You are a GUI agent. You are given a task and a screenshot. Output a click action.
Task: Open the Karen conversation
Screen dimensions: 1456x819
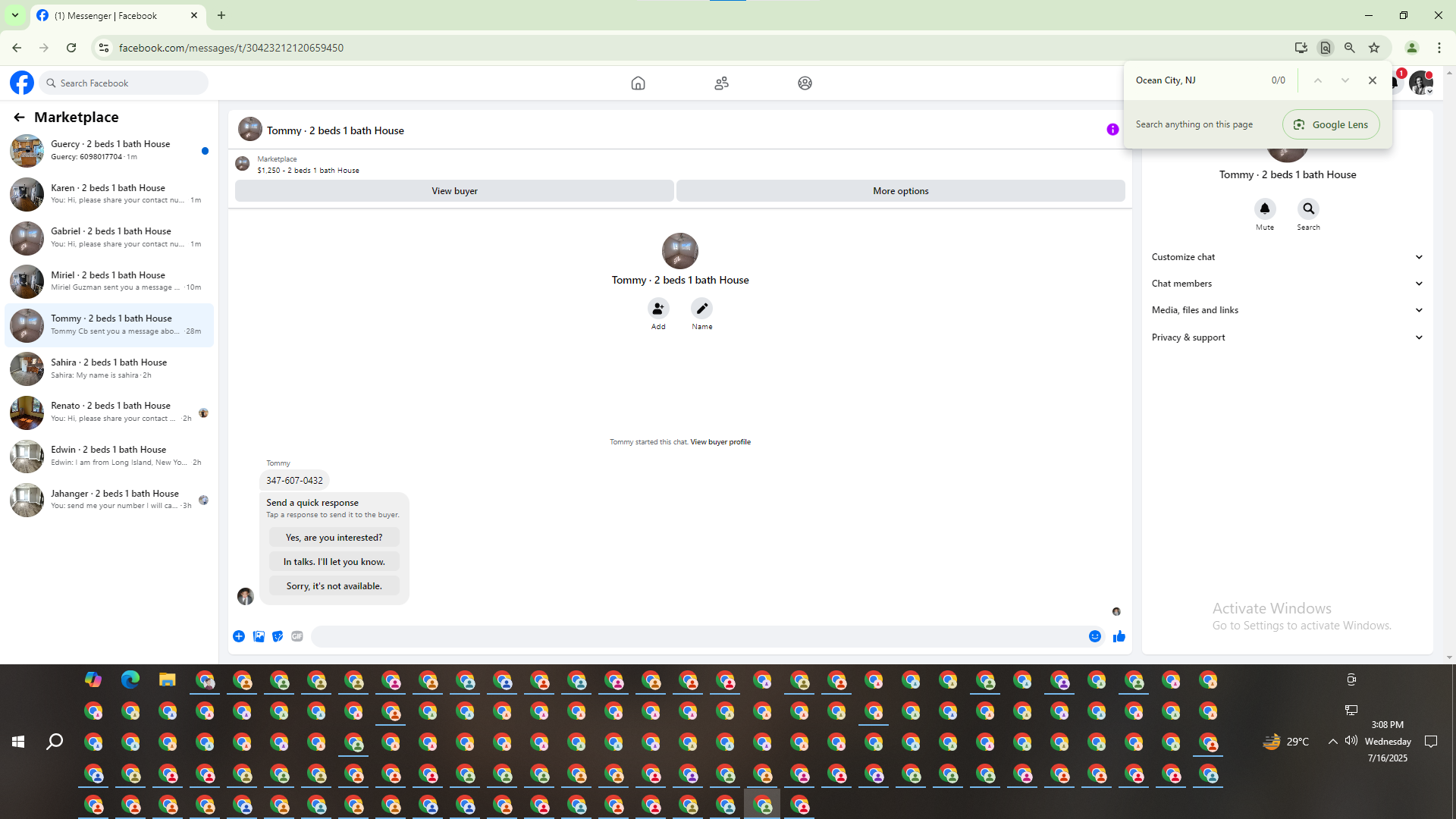click(x=109, y=194)
